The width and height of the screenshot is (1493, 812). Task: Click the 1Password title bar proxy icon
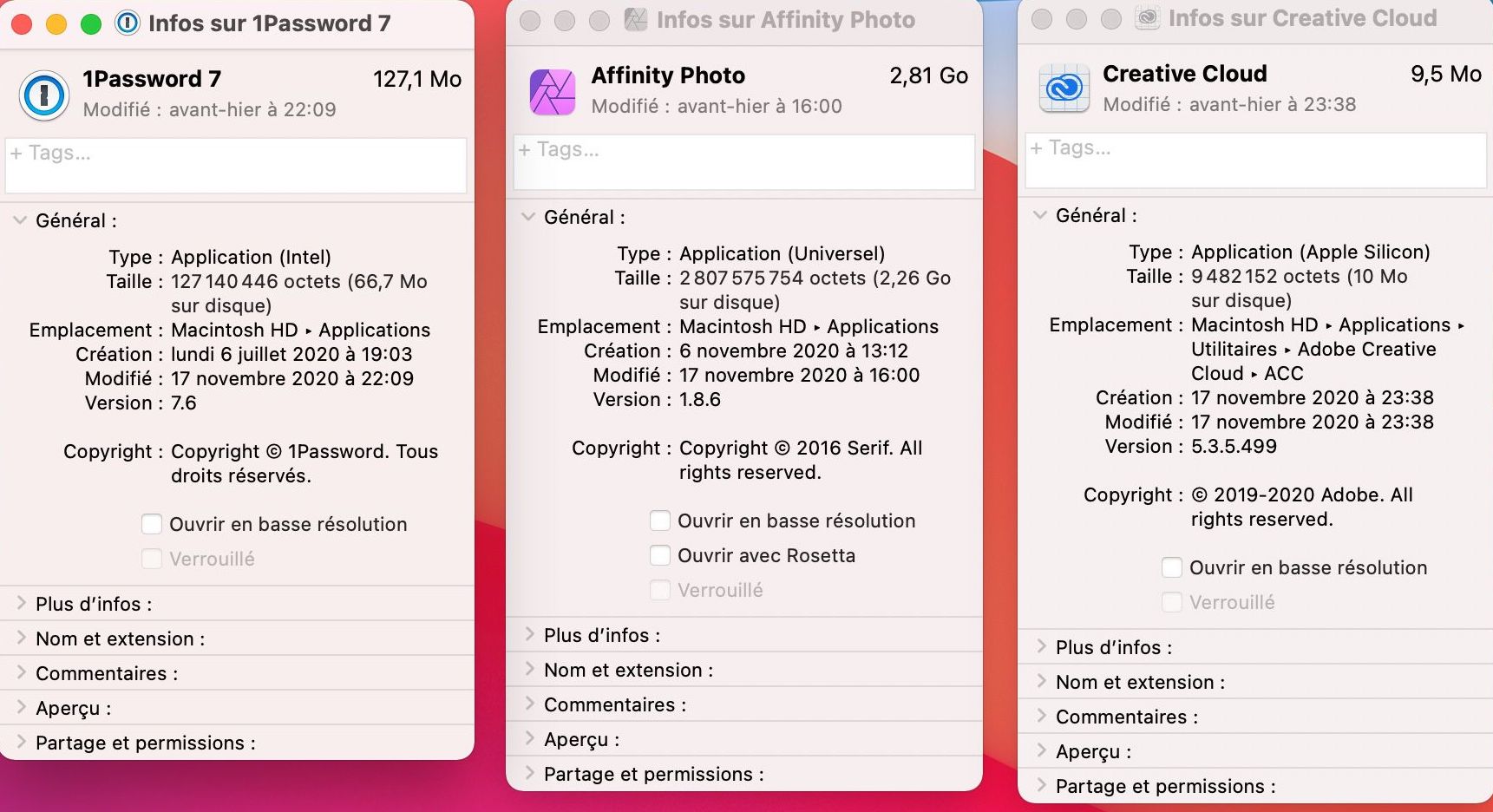coord(128,23)
